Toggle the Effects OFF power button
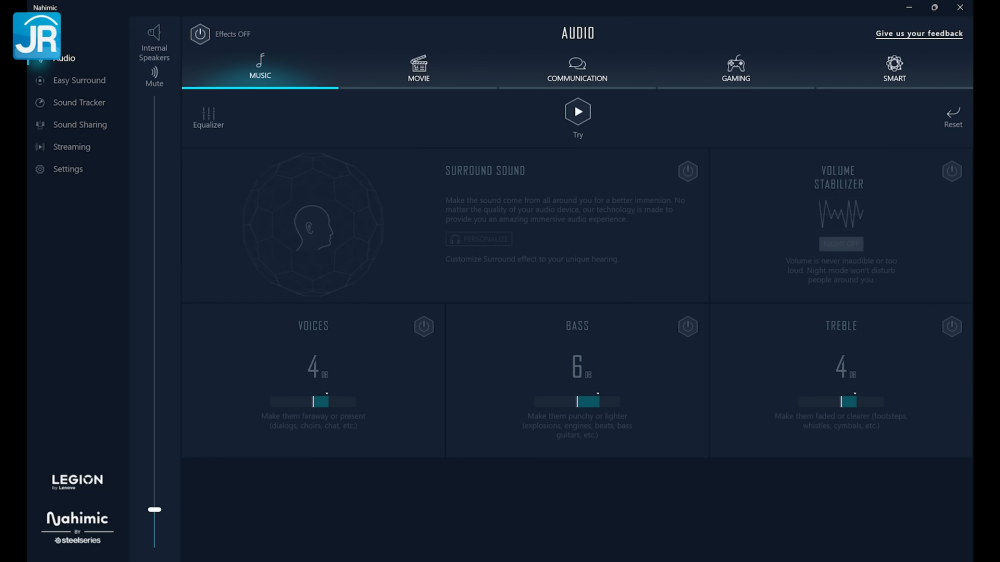This screenshot has height=562, width=1000. [x=200, y=34]
